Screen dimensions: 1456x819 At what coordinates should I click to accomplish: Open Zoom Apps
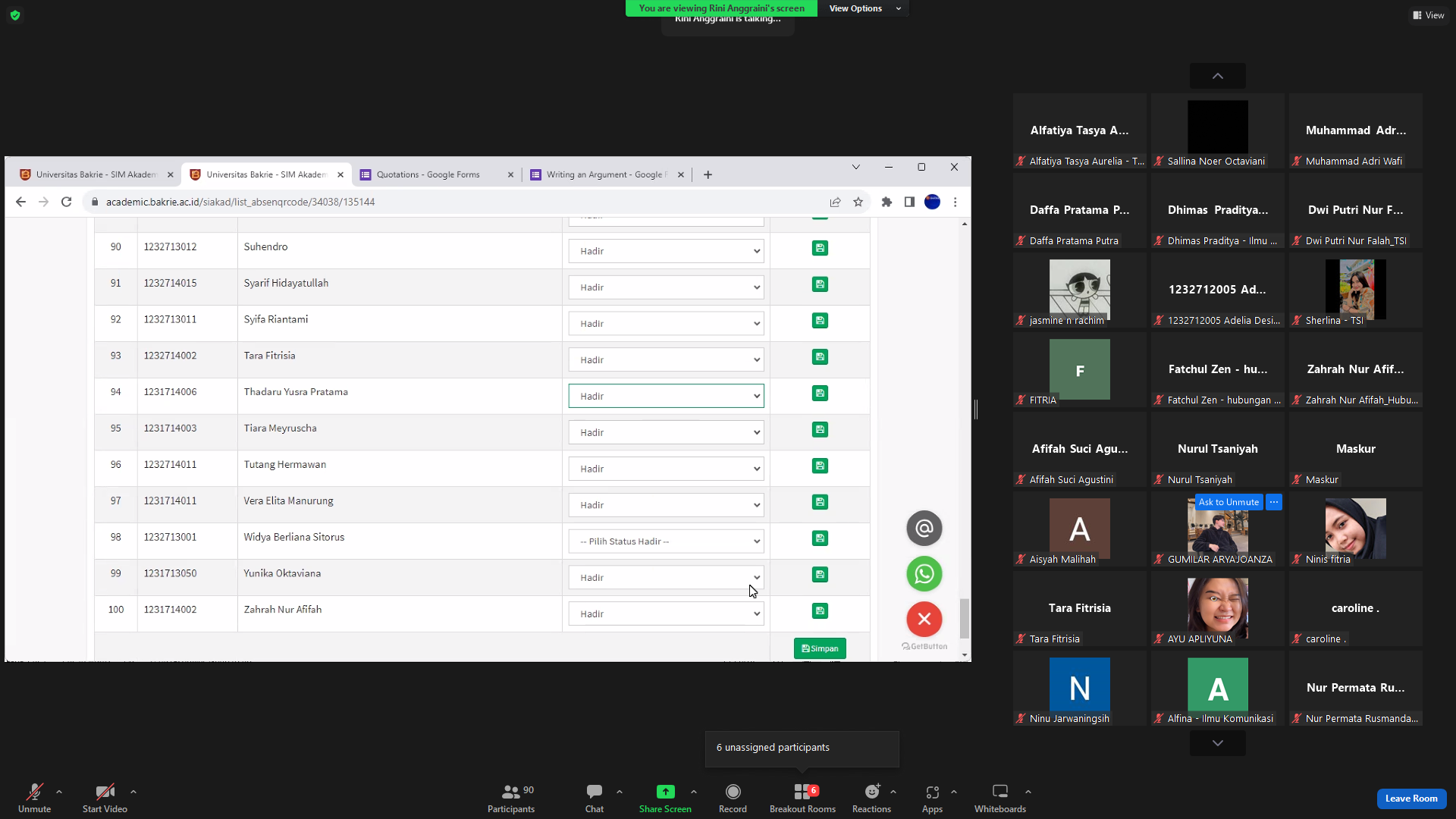[x=932, y=798]
